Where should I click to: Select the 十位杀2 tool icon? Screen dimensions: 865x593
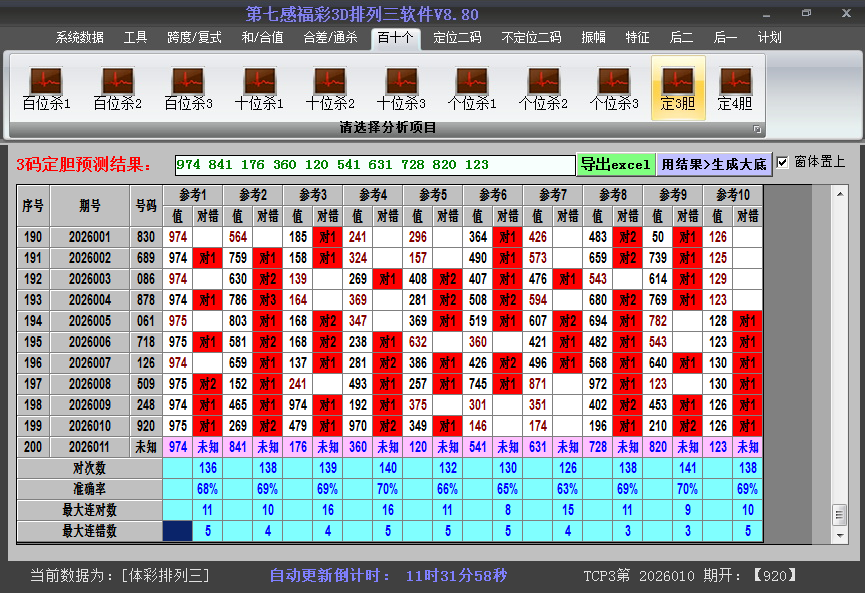coord(329,85)
